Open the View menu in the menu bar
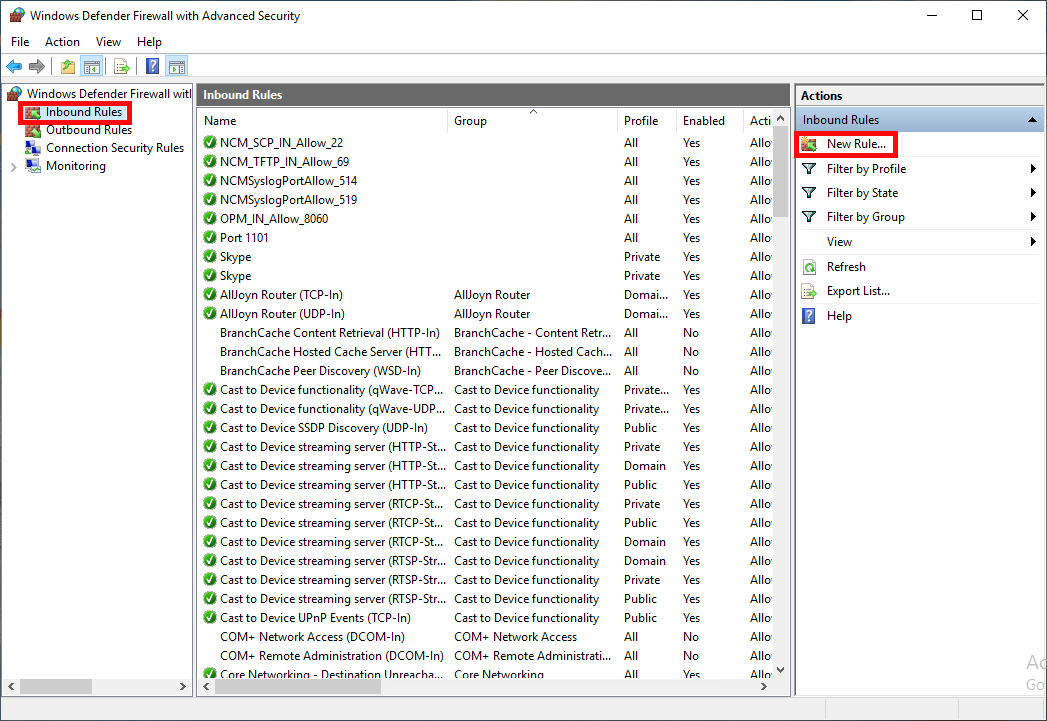The image size is (1047, 721). 108,41
